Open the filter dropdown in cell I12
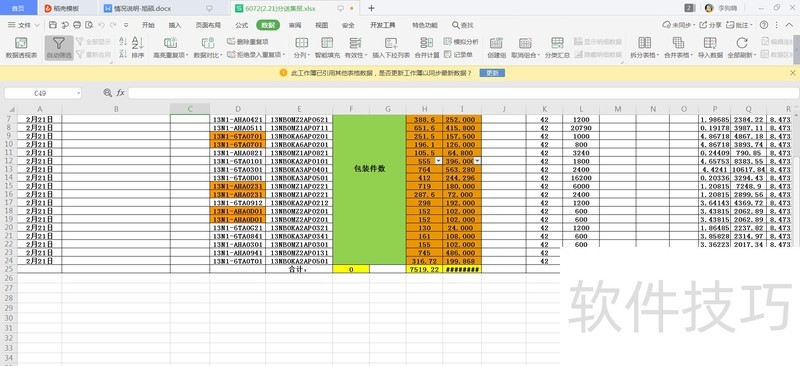 478,161
